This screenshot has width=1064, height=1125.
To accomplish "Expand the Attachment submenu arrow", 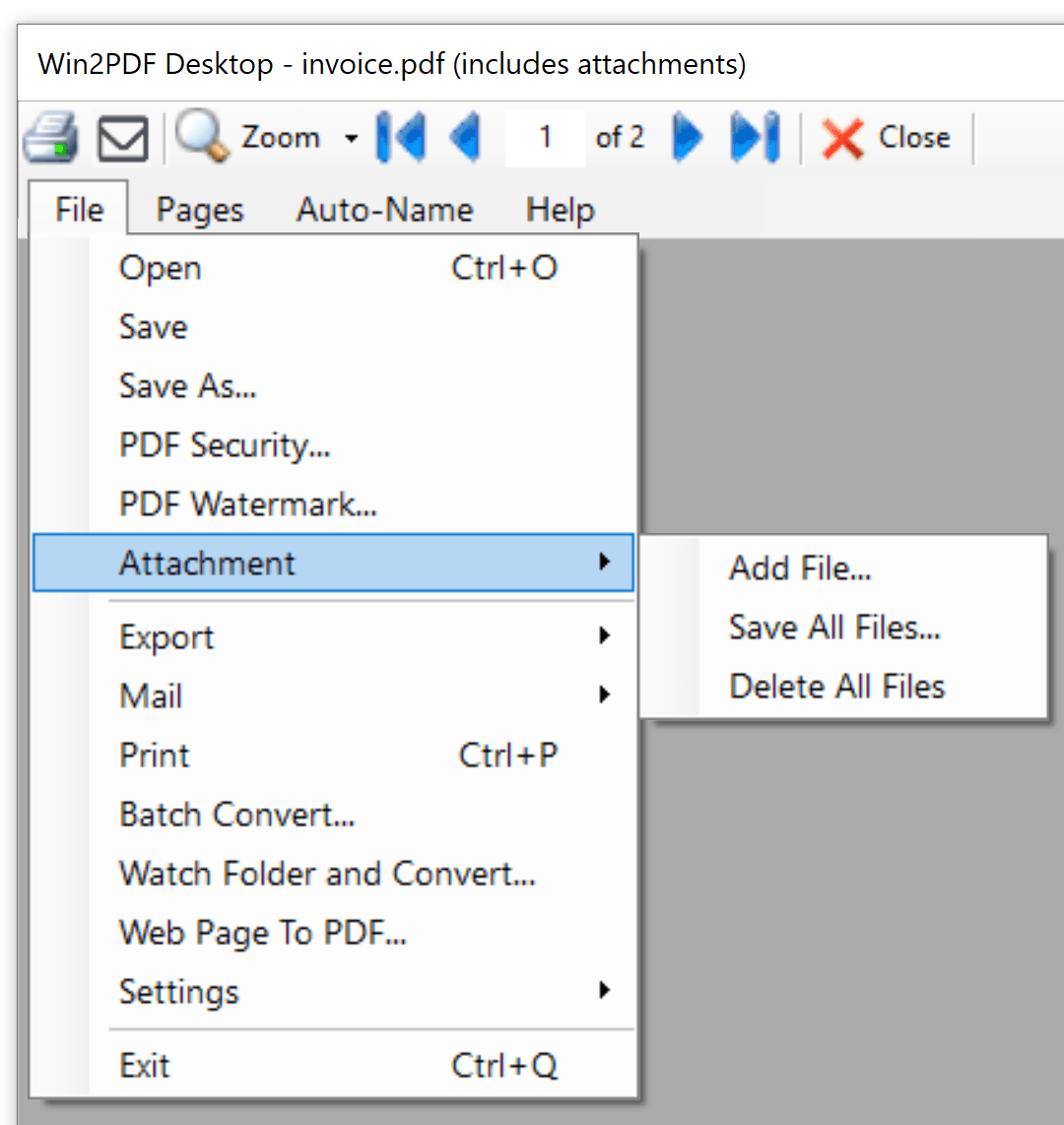I will (x=605, y=562).
